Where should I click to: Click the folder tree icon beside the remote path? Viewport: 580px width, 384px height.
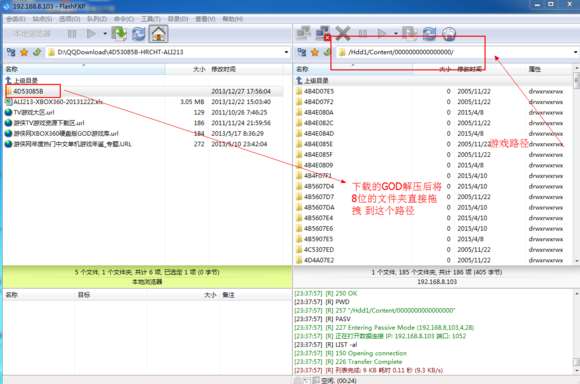(302, 52)
